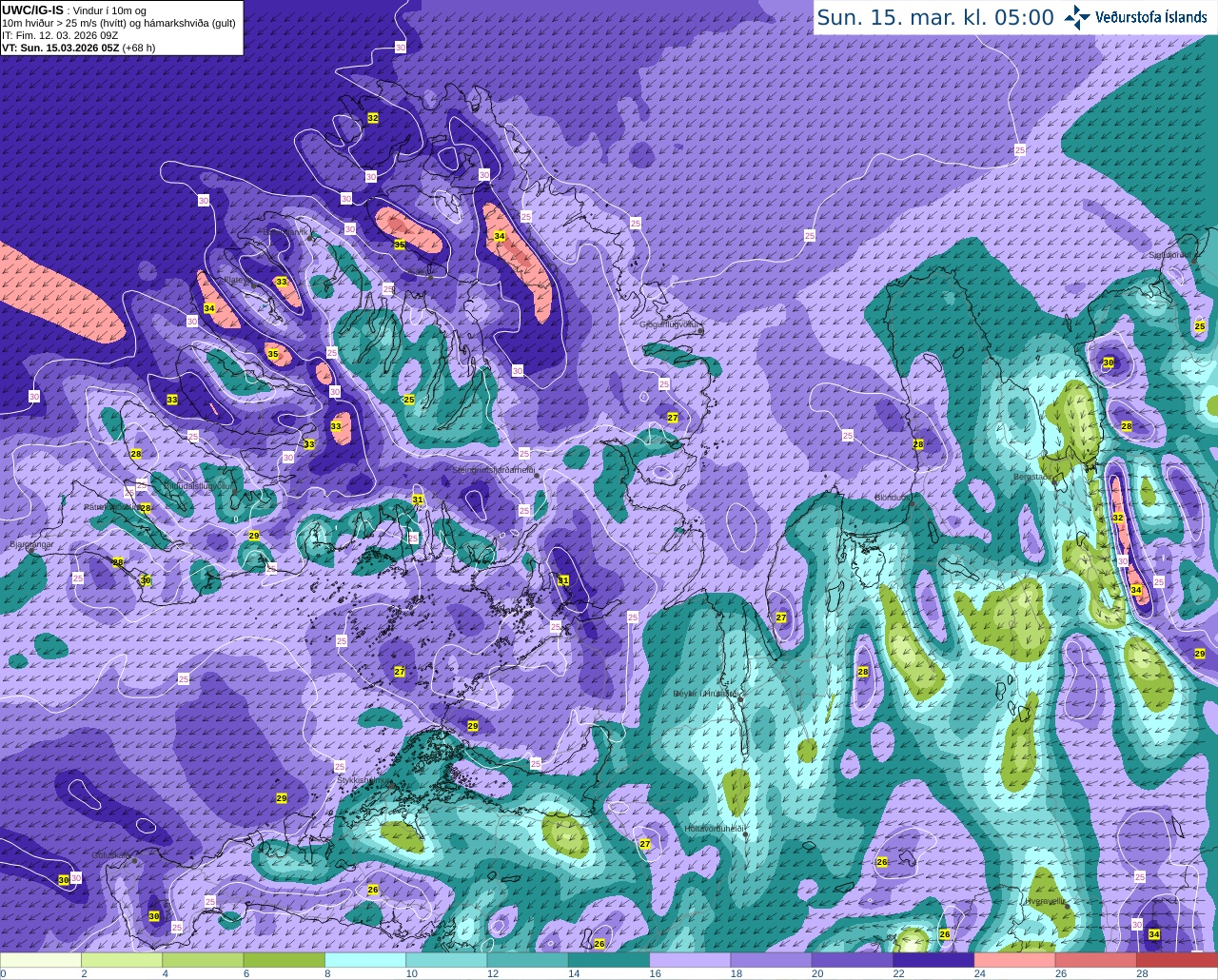Image resolution: width=1218 pixels, height=980 pixels.
Task: Pick the coral 26–28 legend swatch
Action: click(1096, 960)
